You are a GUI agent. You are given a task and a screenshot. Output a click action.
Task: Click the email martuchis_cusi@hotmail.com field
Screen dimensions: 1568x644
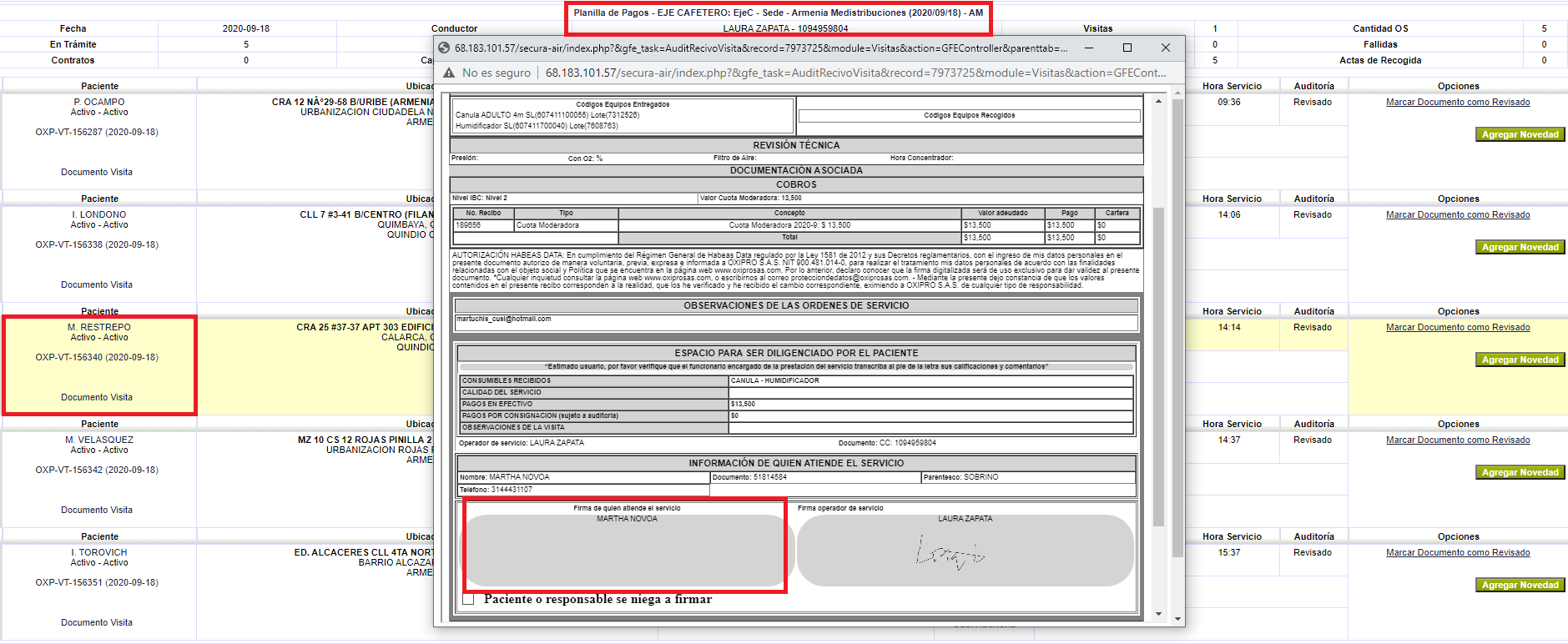pos(796,323)
